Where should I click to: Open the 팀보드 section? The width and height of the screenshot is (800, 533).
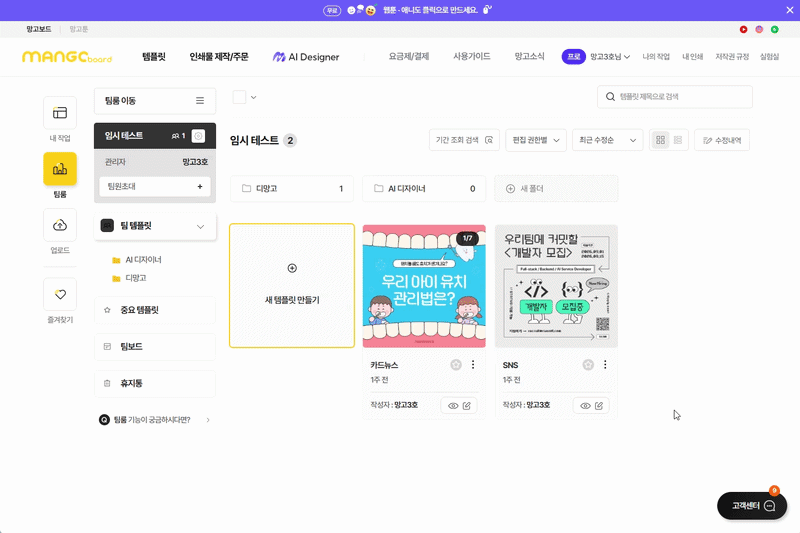[155, 347]
